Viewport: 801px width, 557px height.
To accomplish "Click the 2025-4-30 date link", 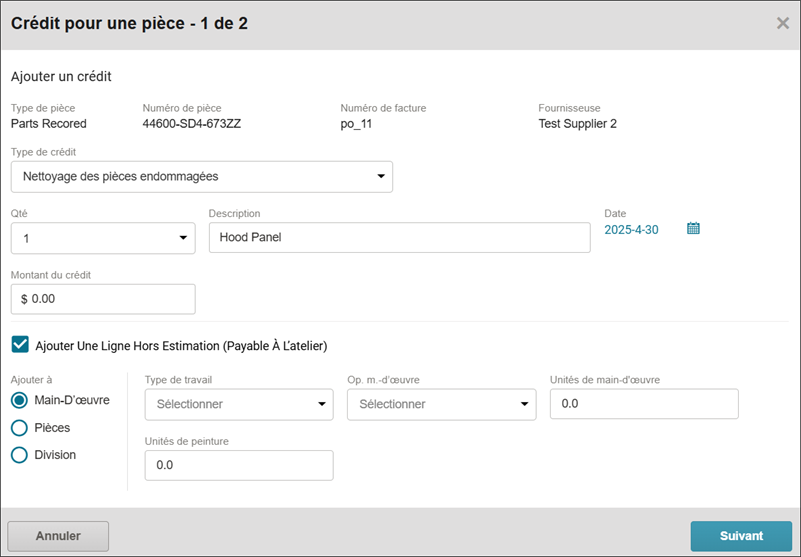I will click(x=631, y=230).
